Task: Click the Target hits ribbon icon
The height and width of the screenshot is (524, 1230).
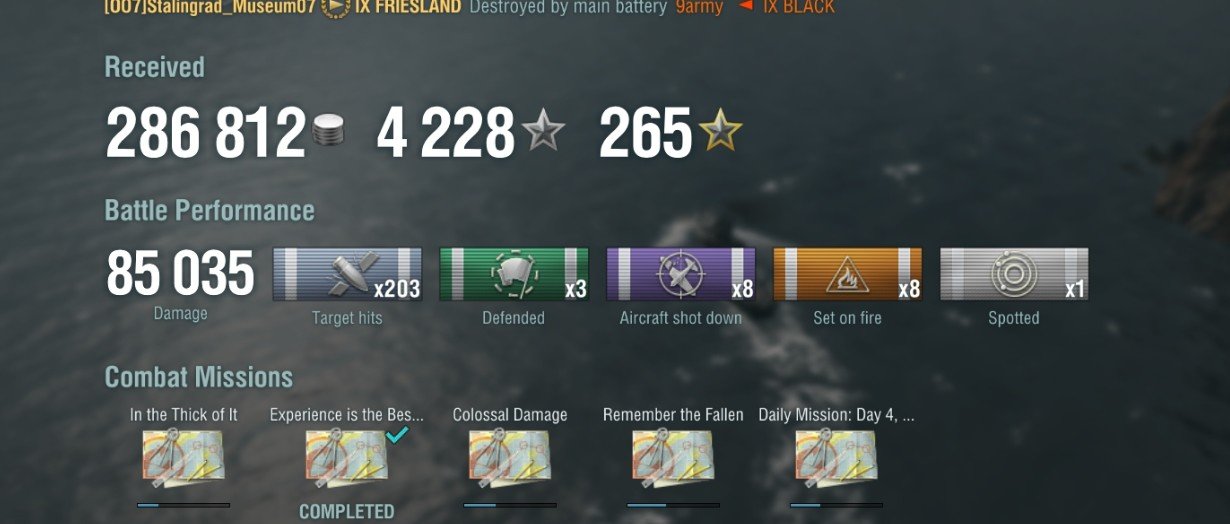Action: (x=347, y=274)
